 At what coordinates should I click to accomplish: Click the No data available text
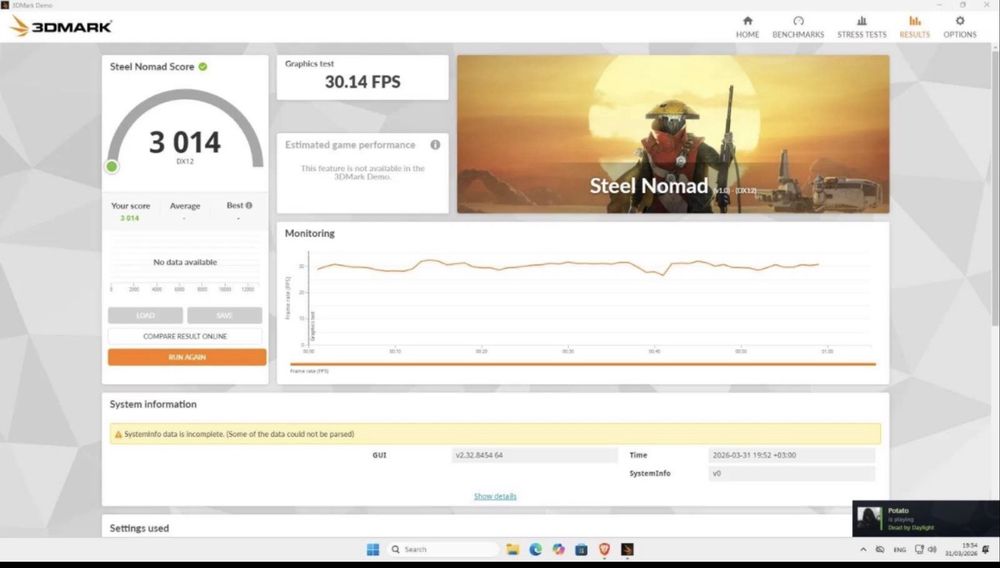pos(185,262)
